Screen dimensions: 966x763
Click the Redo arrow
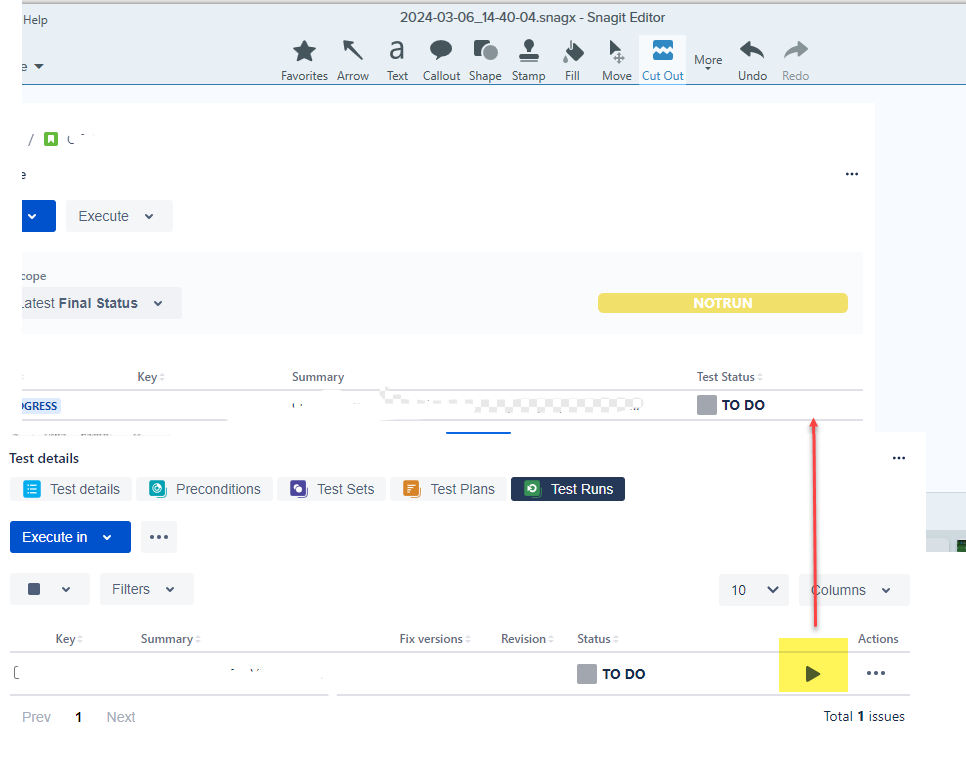point(795,60)
